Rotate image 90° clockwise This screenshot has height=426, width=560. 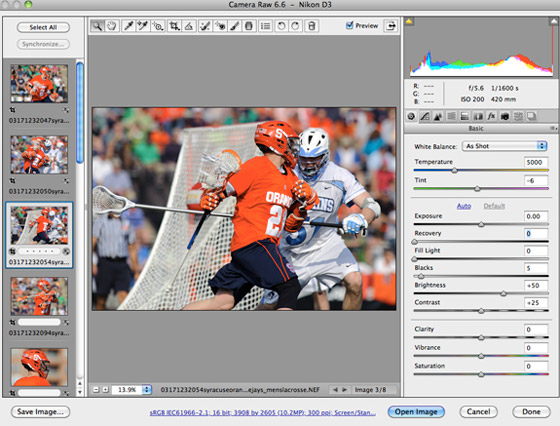coord(296,26)
